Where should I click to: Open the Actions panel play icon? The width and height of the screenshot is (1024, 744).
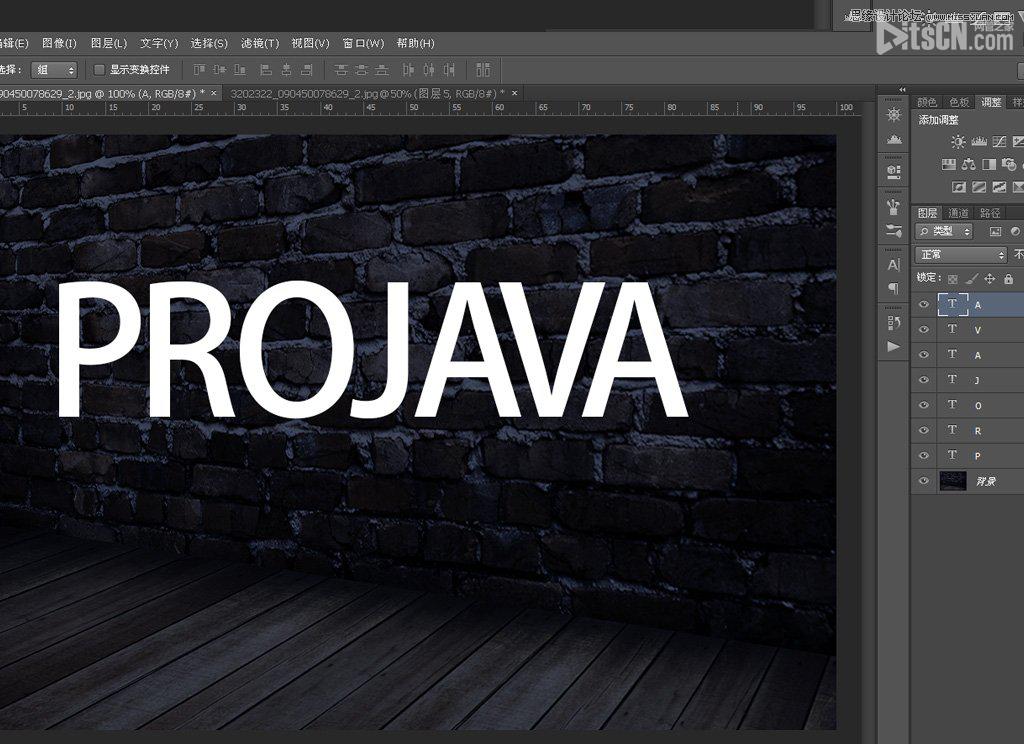(x=894, y=346)
